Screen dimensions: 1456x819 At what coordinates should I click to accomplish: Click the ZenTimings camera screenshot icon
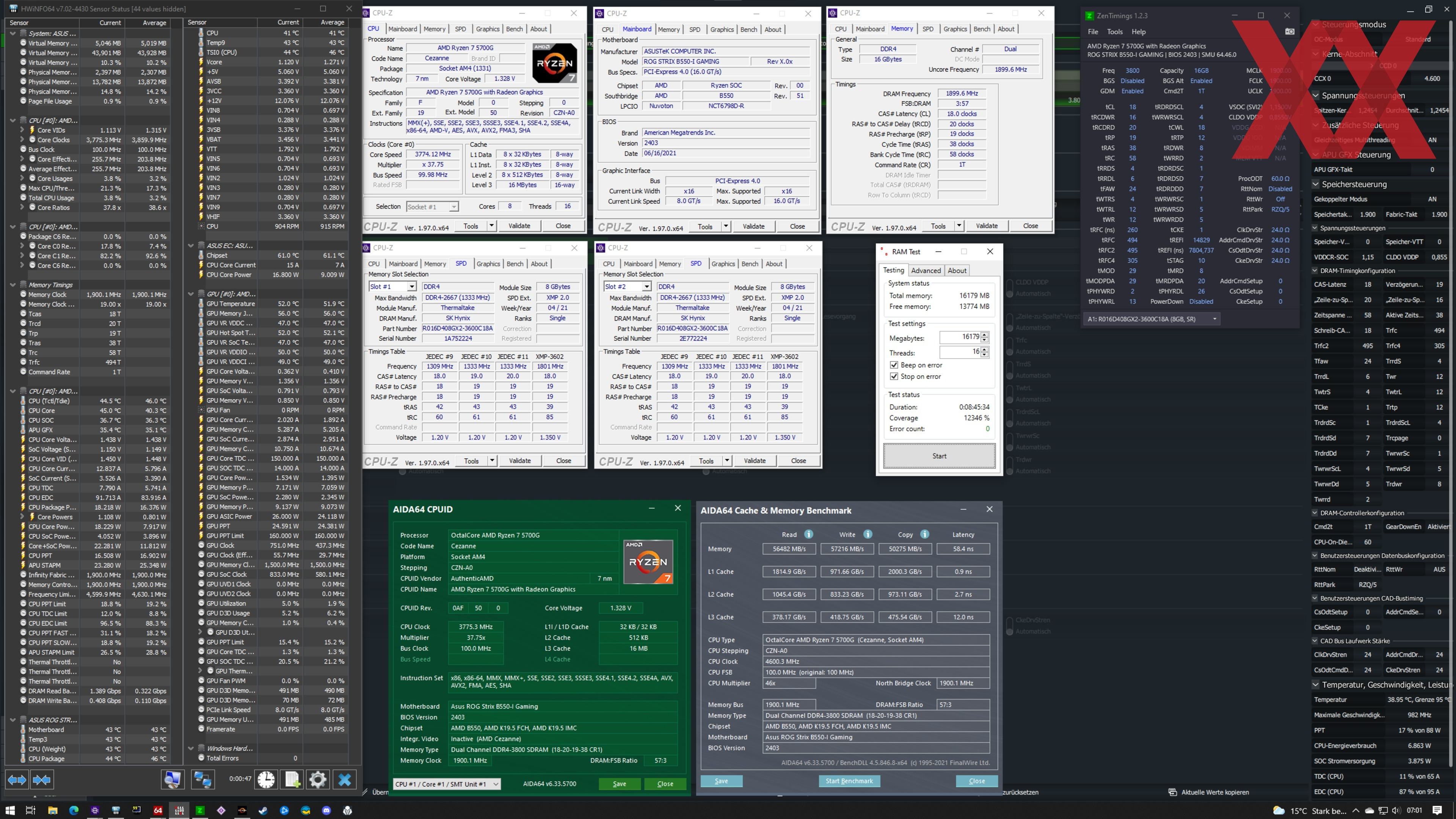click(1289, 31)
